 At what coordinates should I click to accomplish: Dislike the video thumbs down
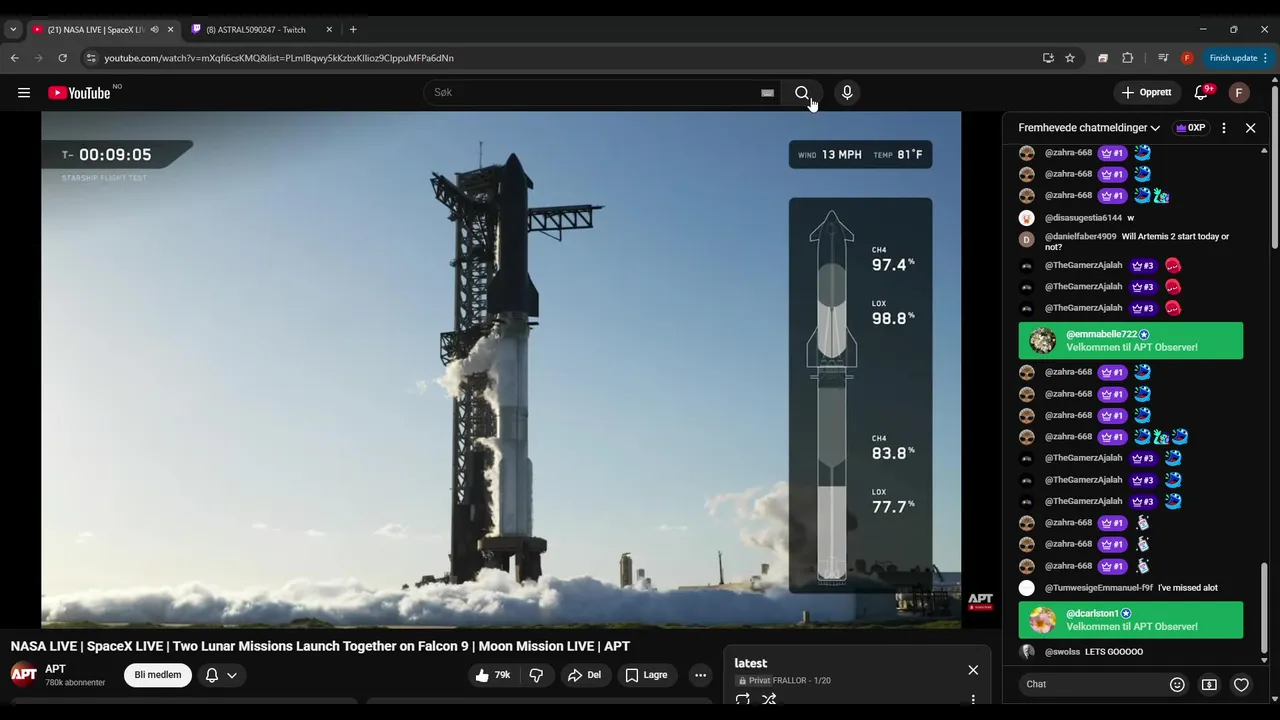tap(536, 675)
